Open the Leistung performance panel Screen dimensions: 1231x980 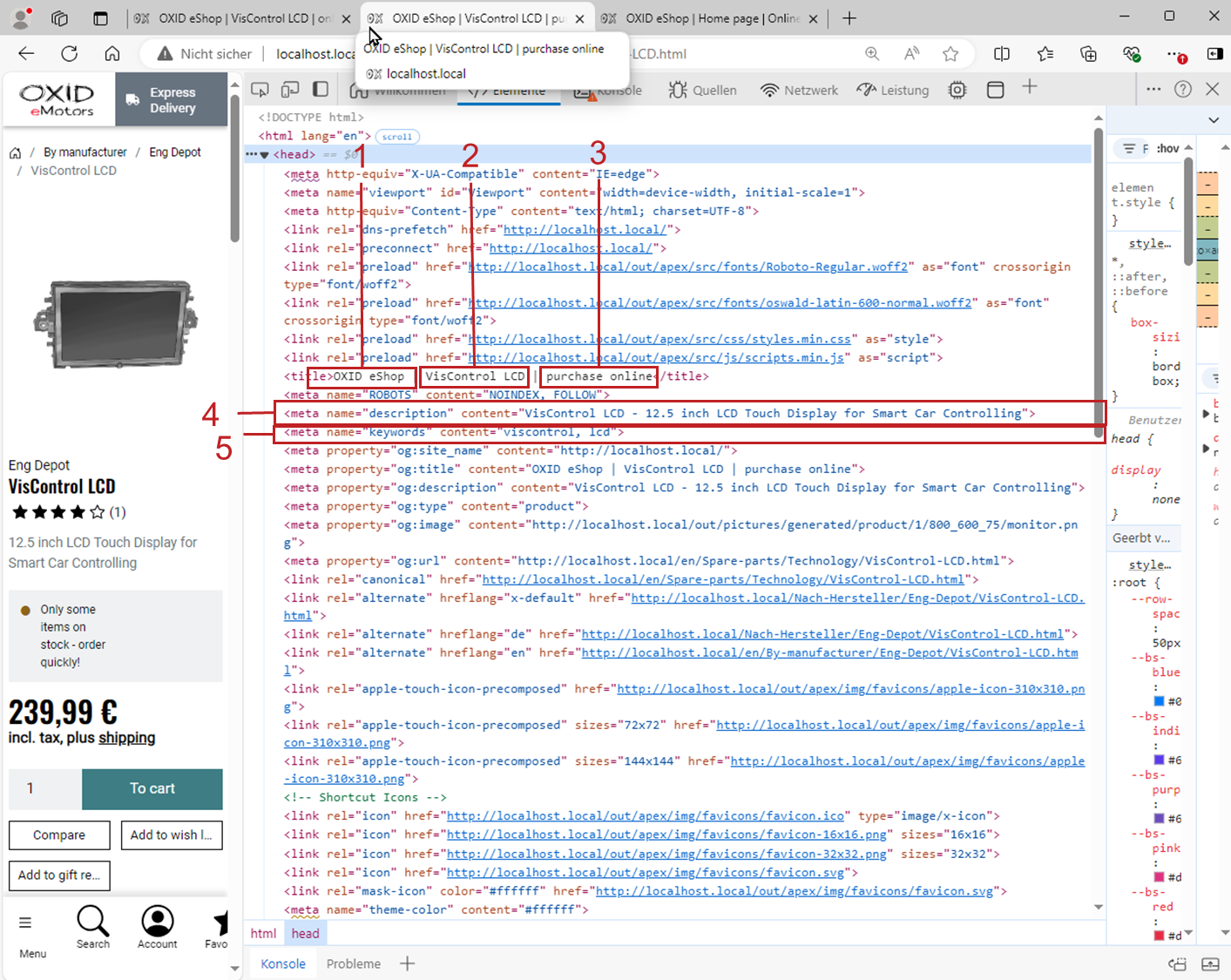point(893,90)
